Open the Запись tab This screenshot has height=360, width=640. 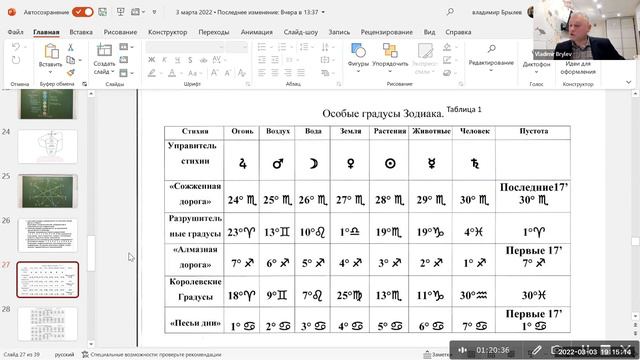point(339,32)
